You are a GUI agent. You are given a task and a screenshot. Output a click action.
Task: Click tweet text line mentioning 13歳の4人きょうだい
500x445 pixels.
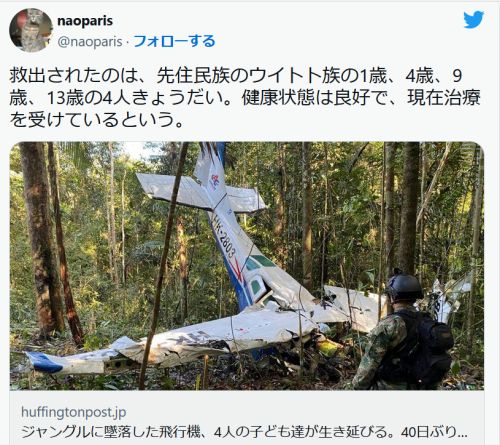[x=245, y=97]
